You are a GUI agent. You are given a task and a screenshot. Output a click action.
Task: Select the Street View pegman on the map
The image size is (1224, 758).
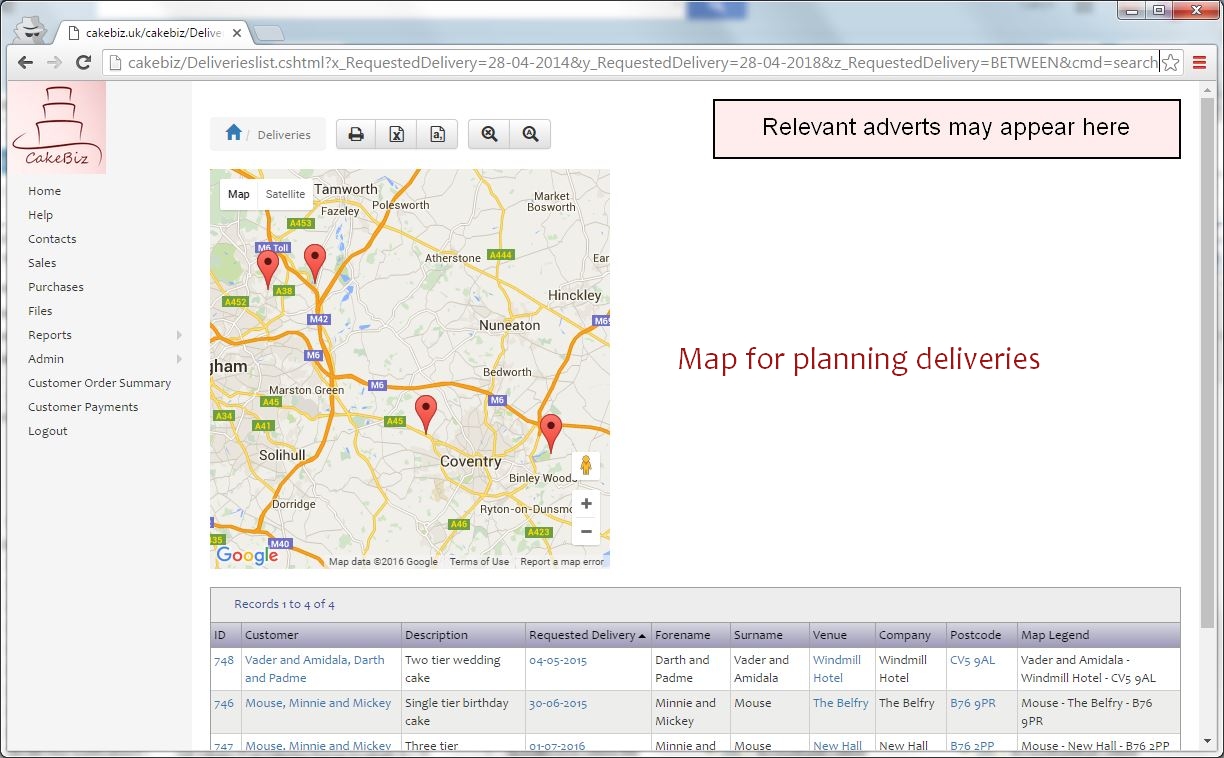tap(585, 465)
